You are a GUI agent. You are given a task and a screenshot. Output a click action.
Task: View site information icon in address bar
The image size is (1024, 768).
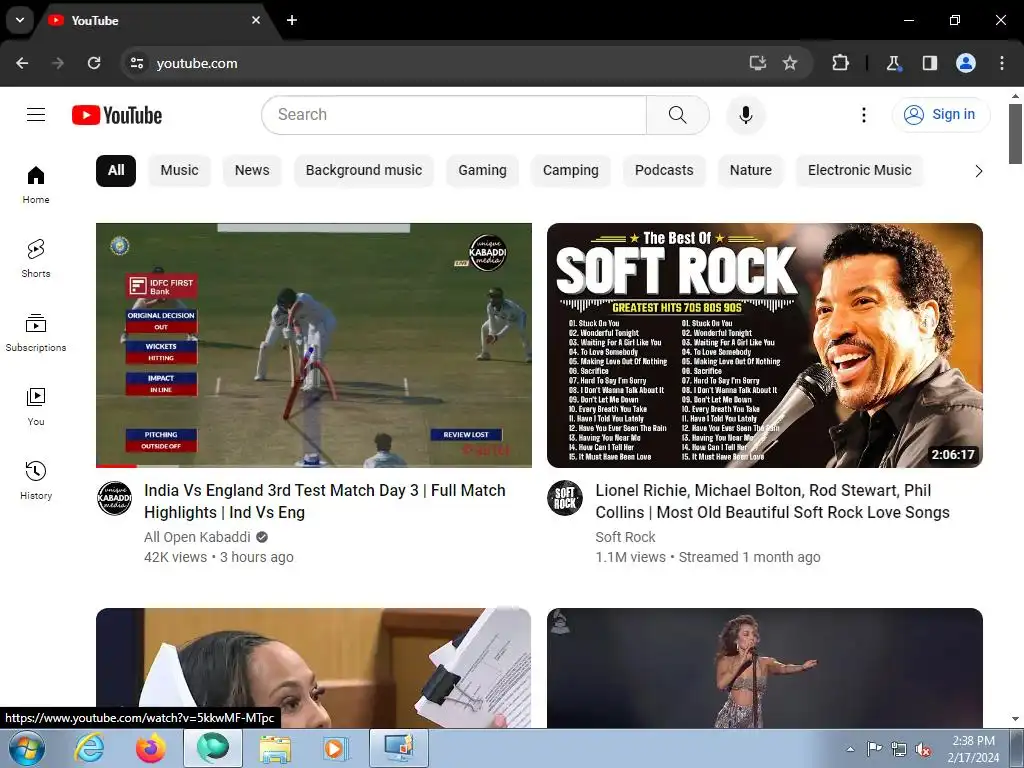pyautogui.click(x=136, y=63)
